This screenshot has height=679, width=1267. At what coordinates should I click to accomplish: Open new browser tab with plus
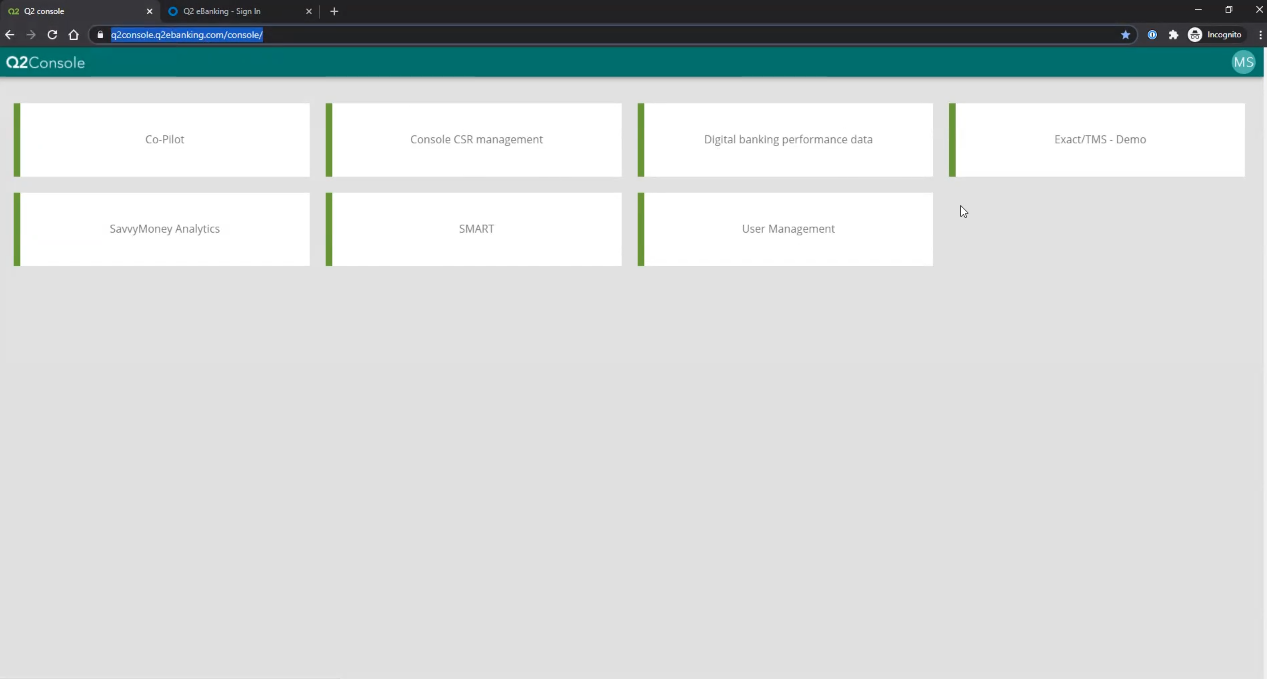point(334,11)
